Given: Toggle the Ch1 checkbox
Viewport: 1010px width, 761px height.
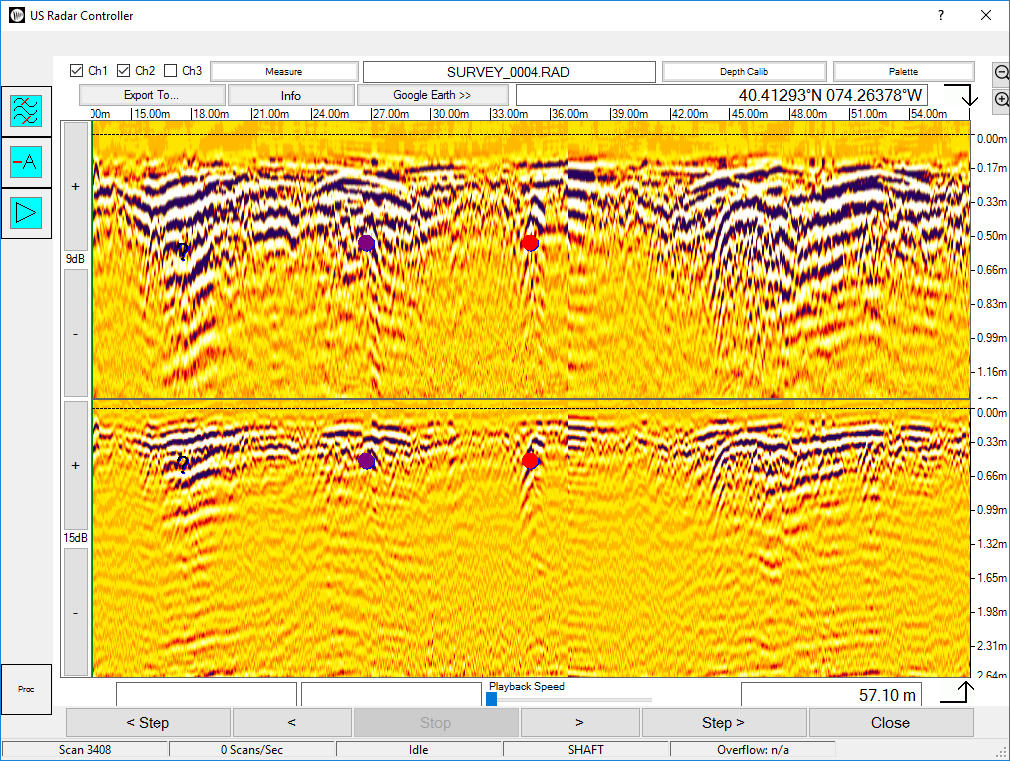Looking at the screenshot, I should [77, 70].
